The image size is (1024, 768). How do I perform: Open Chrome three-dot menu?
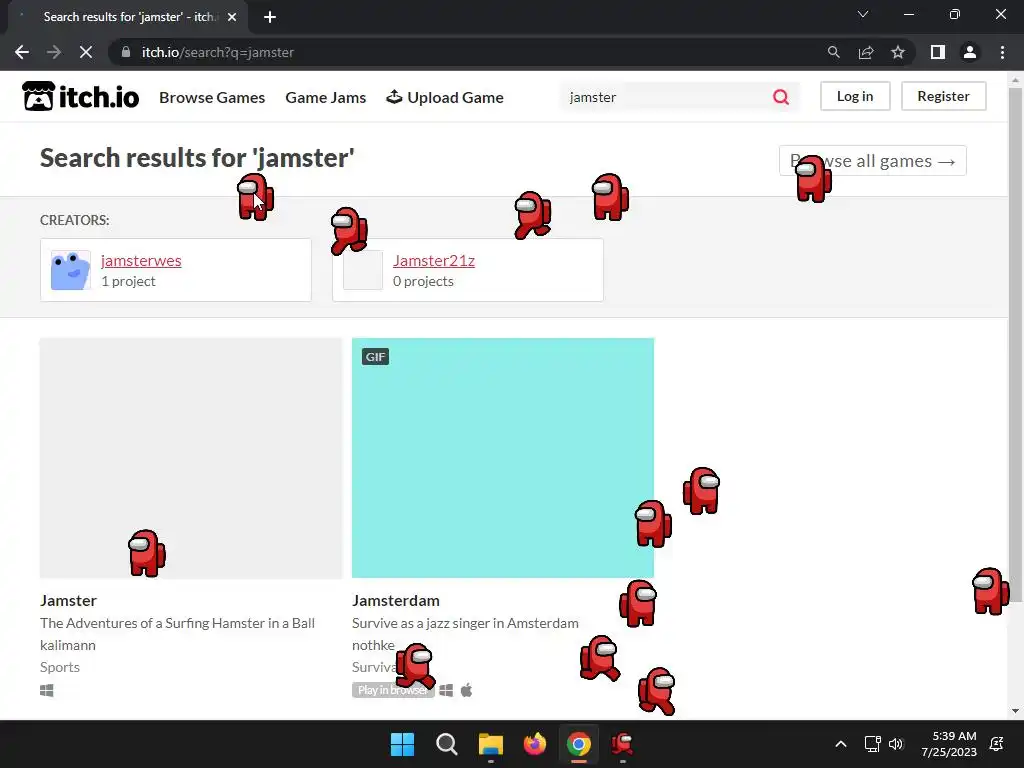click(x=1002, y=52)
